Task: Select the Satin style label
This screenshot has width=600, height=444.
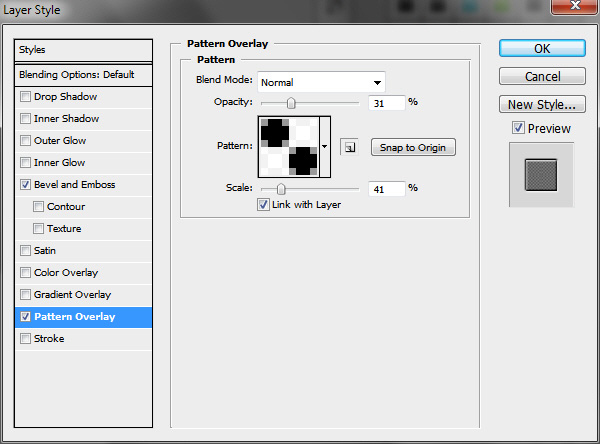Action: pos(45,251)
